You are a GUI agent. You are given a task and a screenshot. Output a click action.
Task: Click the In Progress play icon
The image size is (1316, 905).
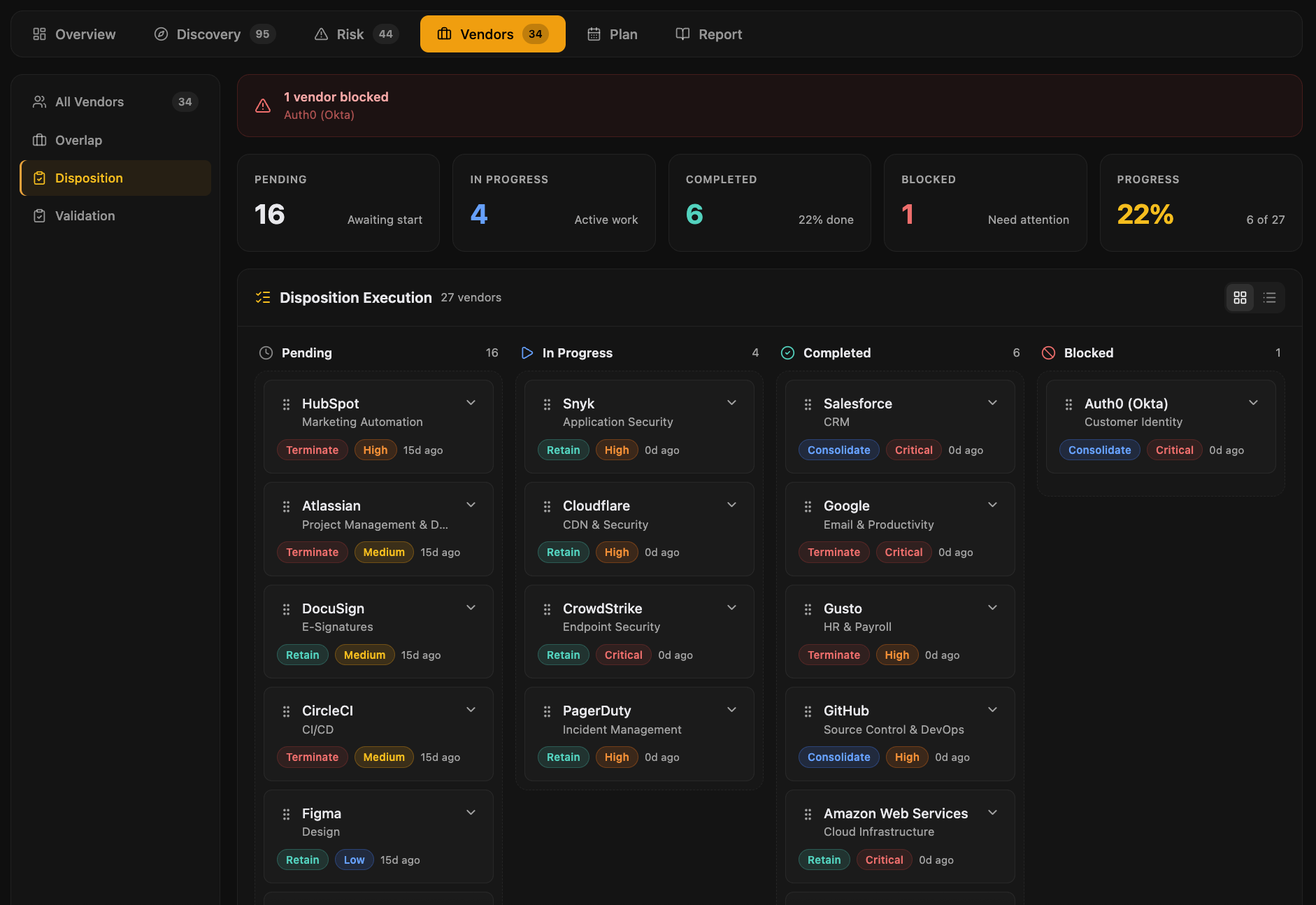click(527, 353)
